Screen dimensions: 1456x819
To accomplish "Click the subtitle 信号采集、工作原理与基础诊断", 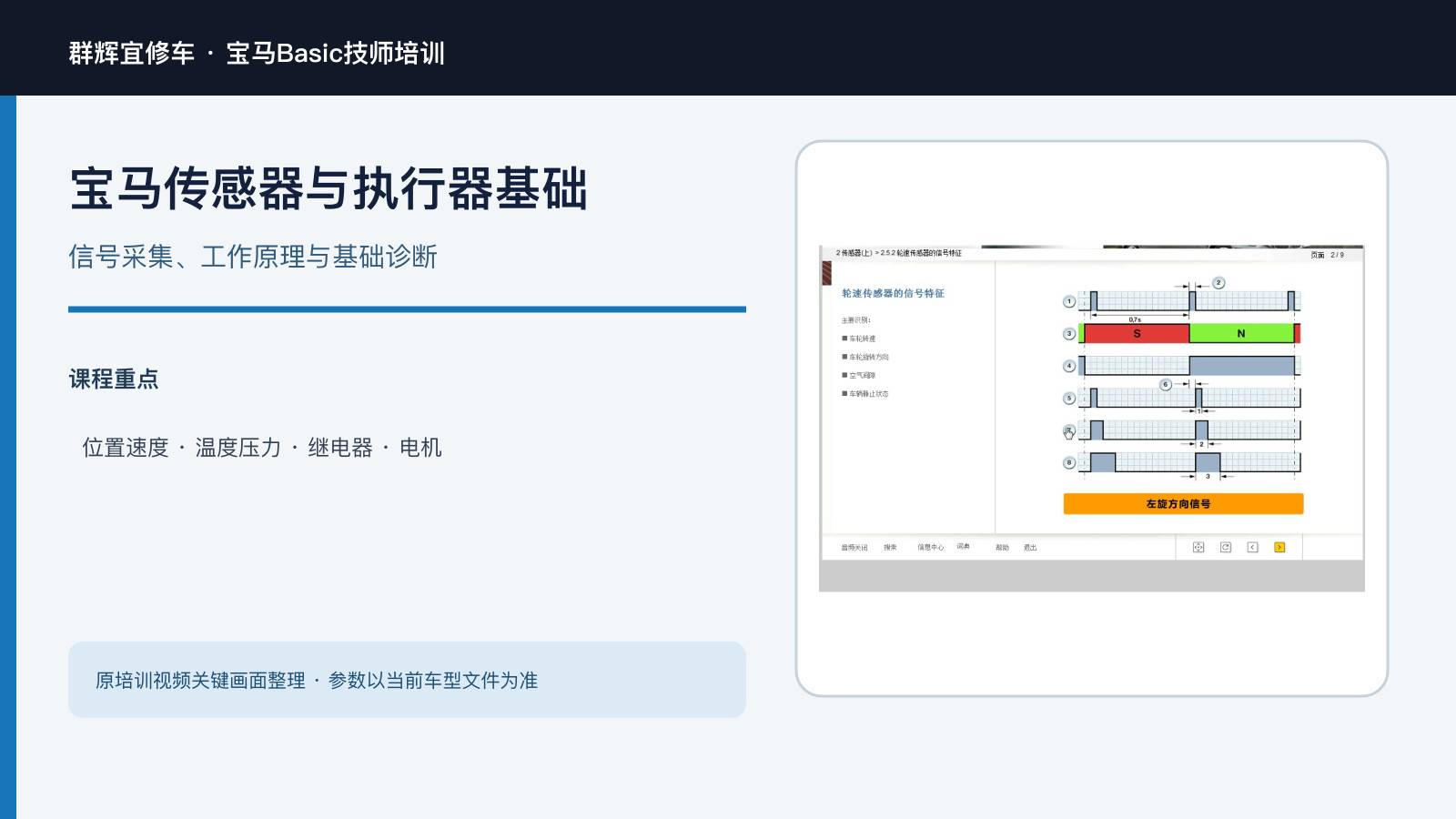I will [x=253, y=257].
